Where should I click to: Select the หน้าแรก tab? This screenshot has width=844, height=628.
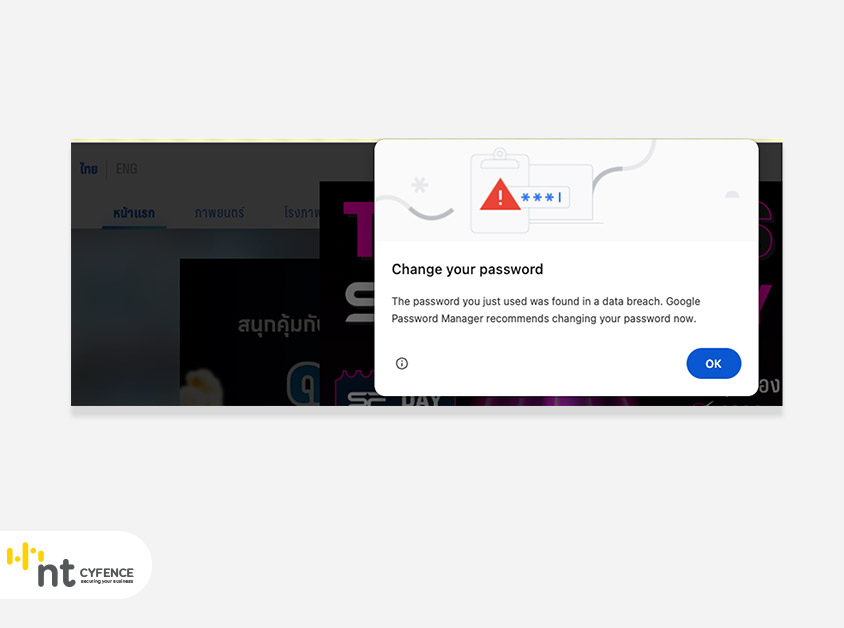pos(134,213)
